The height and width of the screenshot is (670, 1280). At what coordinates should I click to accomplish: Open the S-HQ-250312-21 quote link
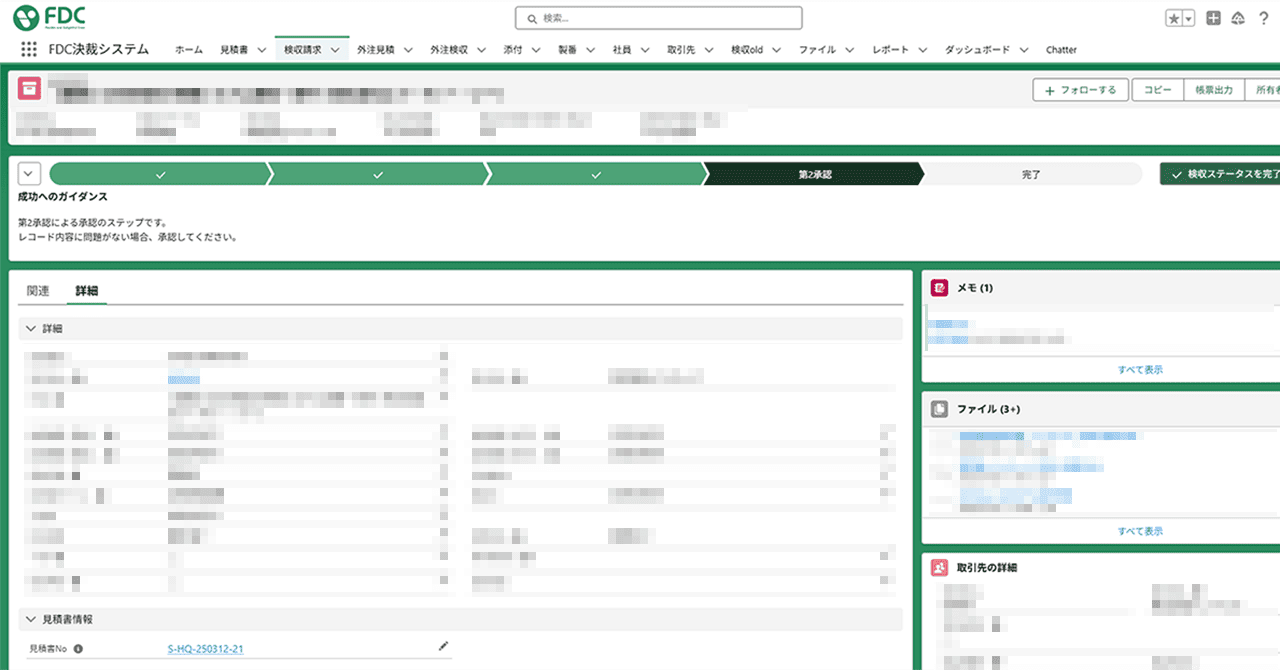(x=206, y=649)
